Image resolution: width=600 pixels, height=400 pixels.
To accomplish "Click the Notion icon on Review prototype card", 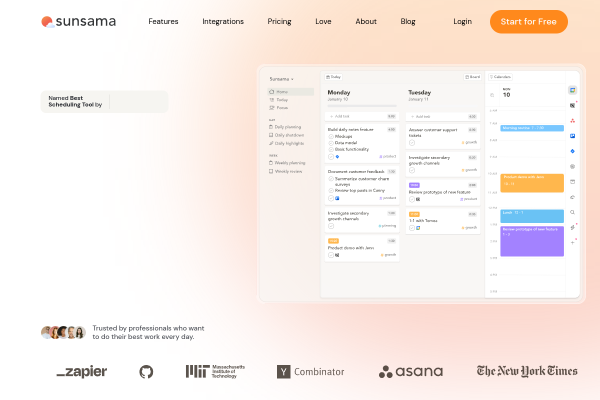I will [x=418, y=199].
